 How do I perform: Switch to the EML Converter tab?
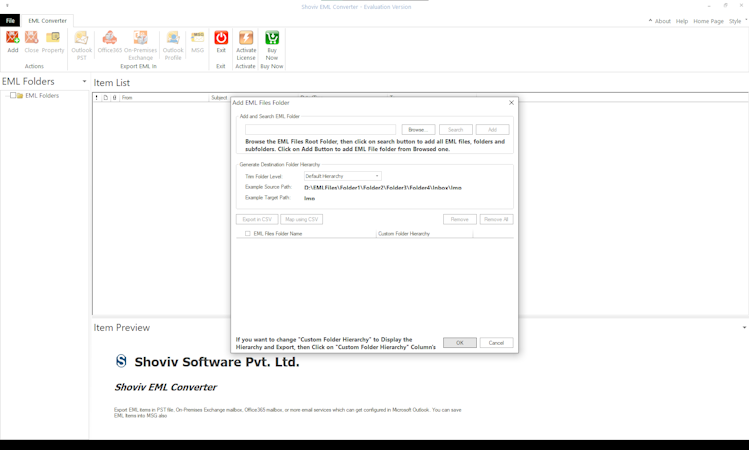pos(47,21)
